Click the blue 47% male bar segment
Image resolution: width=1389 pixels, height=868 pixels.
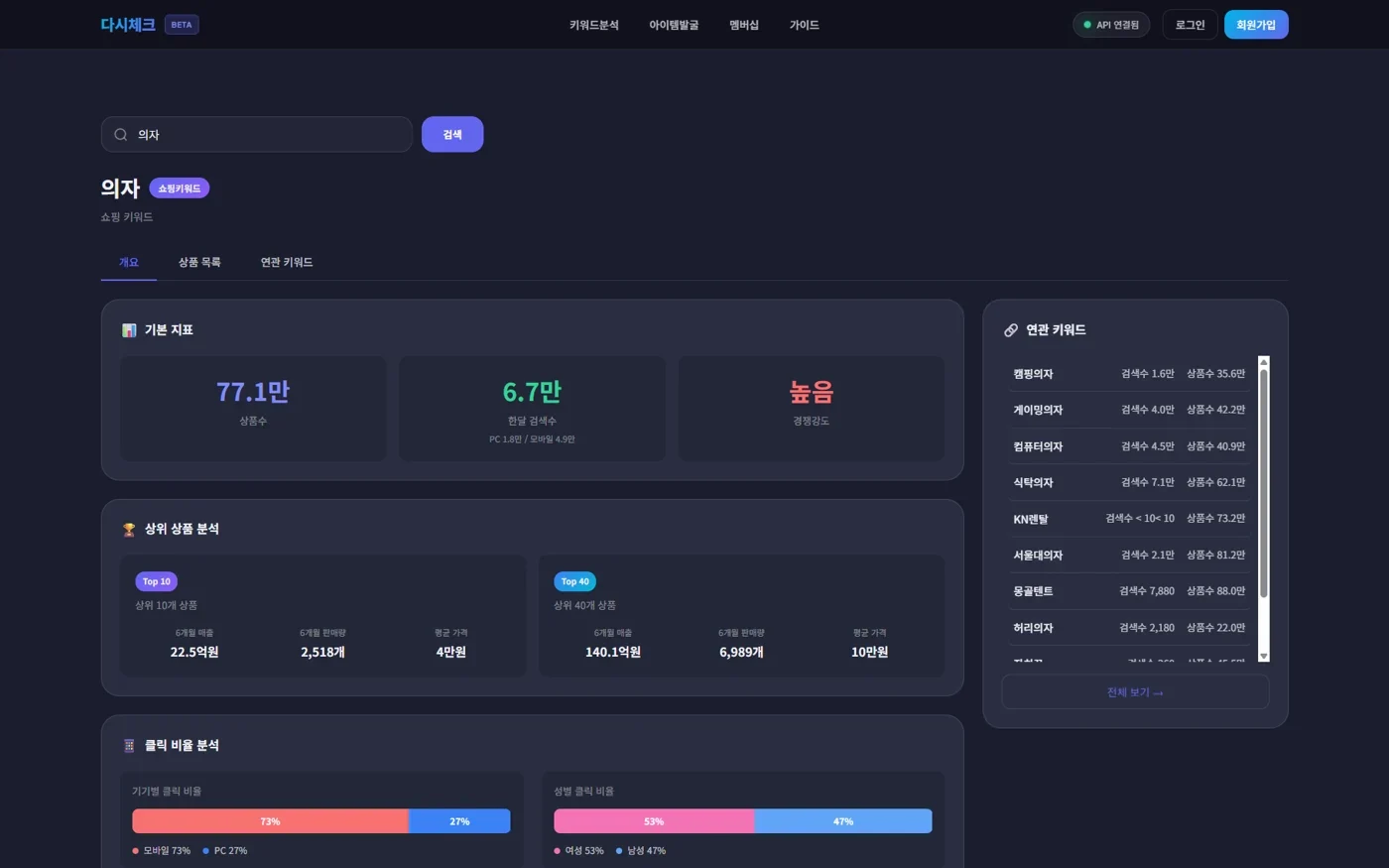click(843, 821)
